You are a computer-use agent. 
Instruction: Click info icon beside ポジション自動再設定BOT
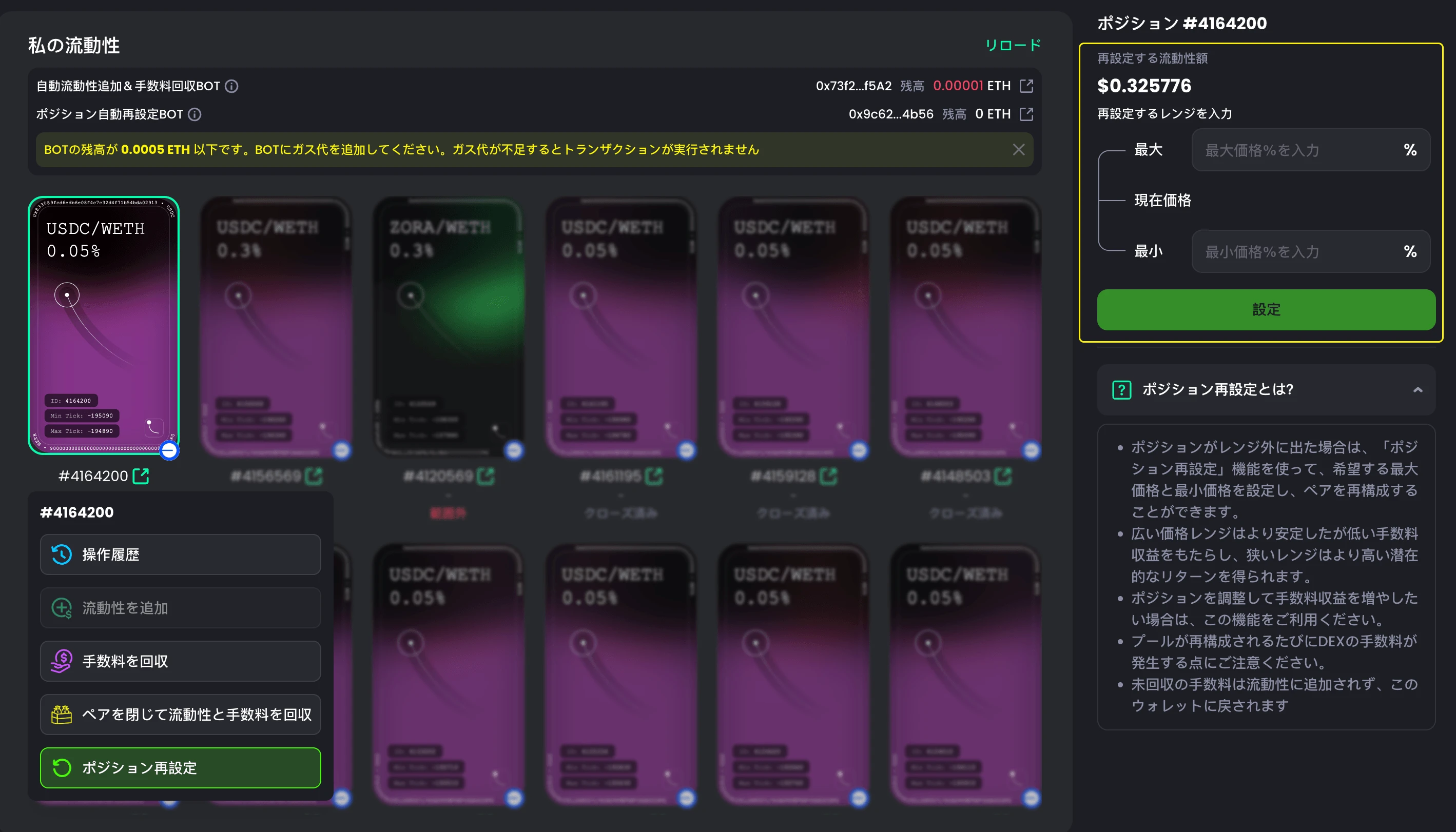pyautogui.click(x=195, y=114)
